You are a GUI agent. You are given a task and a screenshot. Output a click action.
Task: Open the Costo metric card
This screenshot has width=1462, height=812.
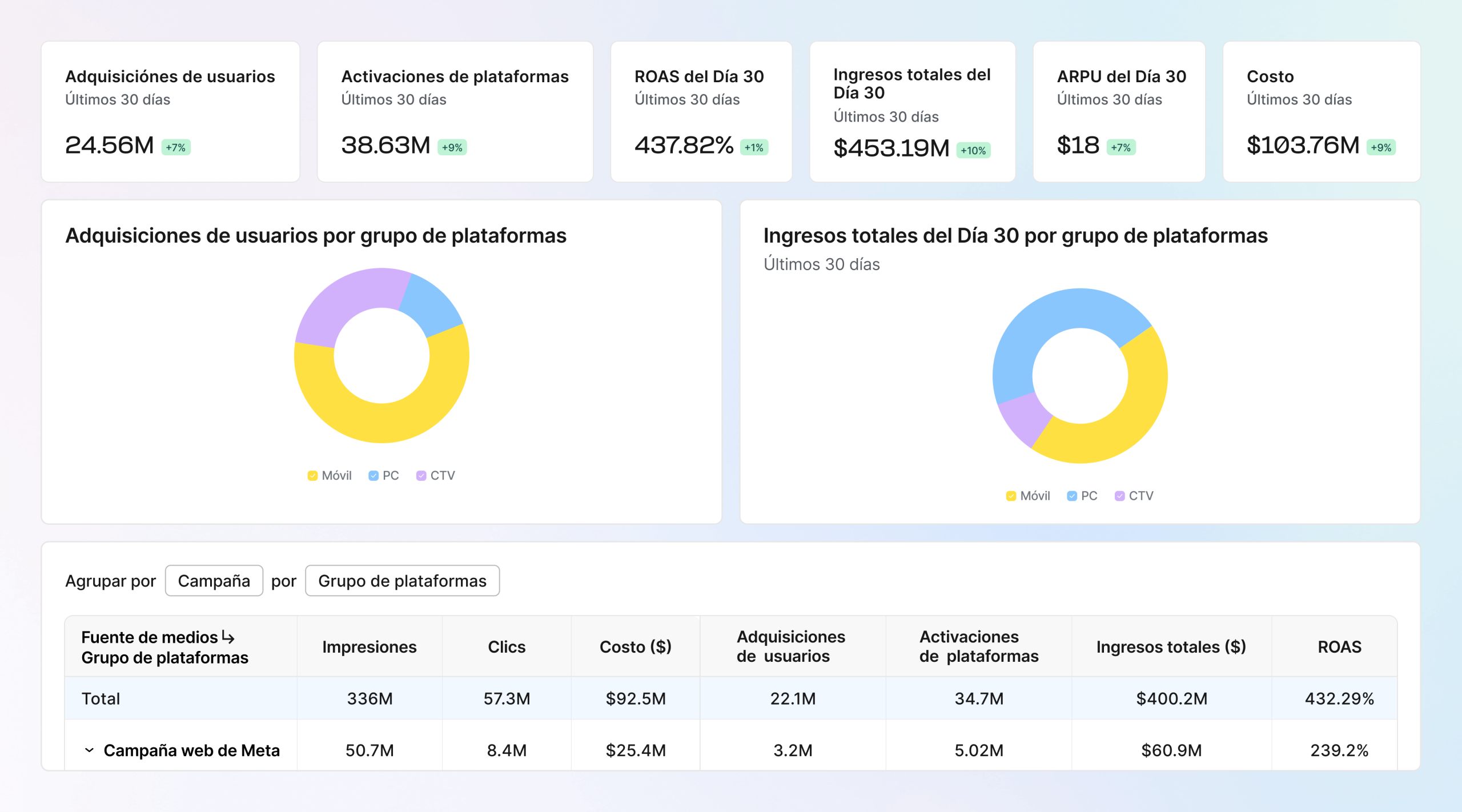tap(1321, 112)
